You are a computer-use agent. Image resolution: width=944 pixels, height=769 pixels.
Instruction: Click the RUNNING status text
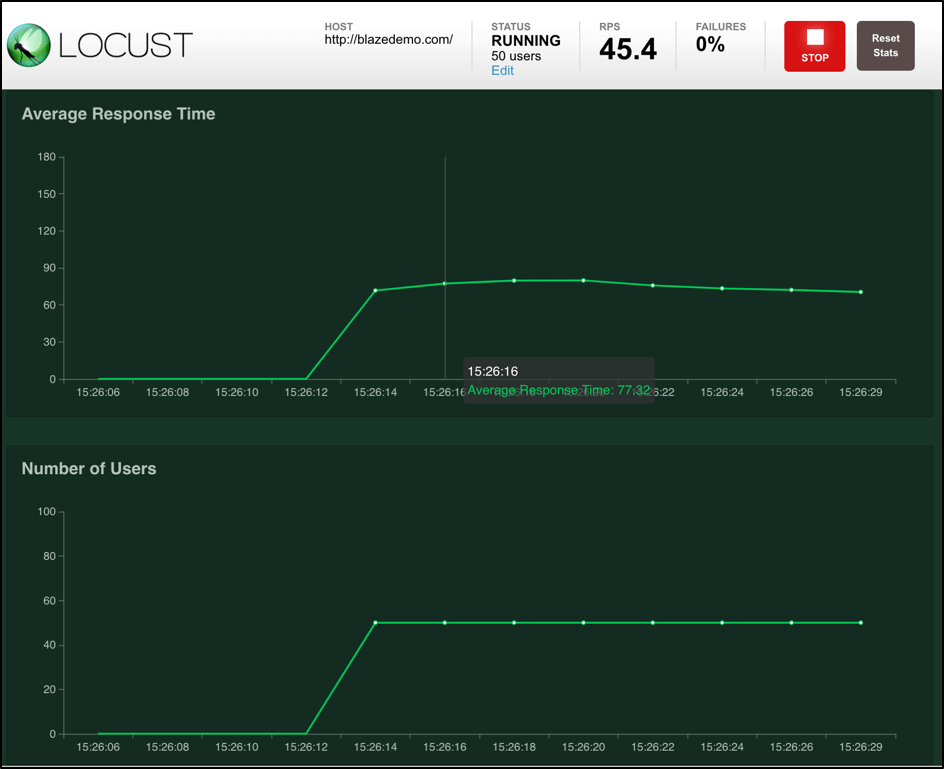click(526, 41)
